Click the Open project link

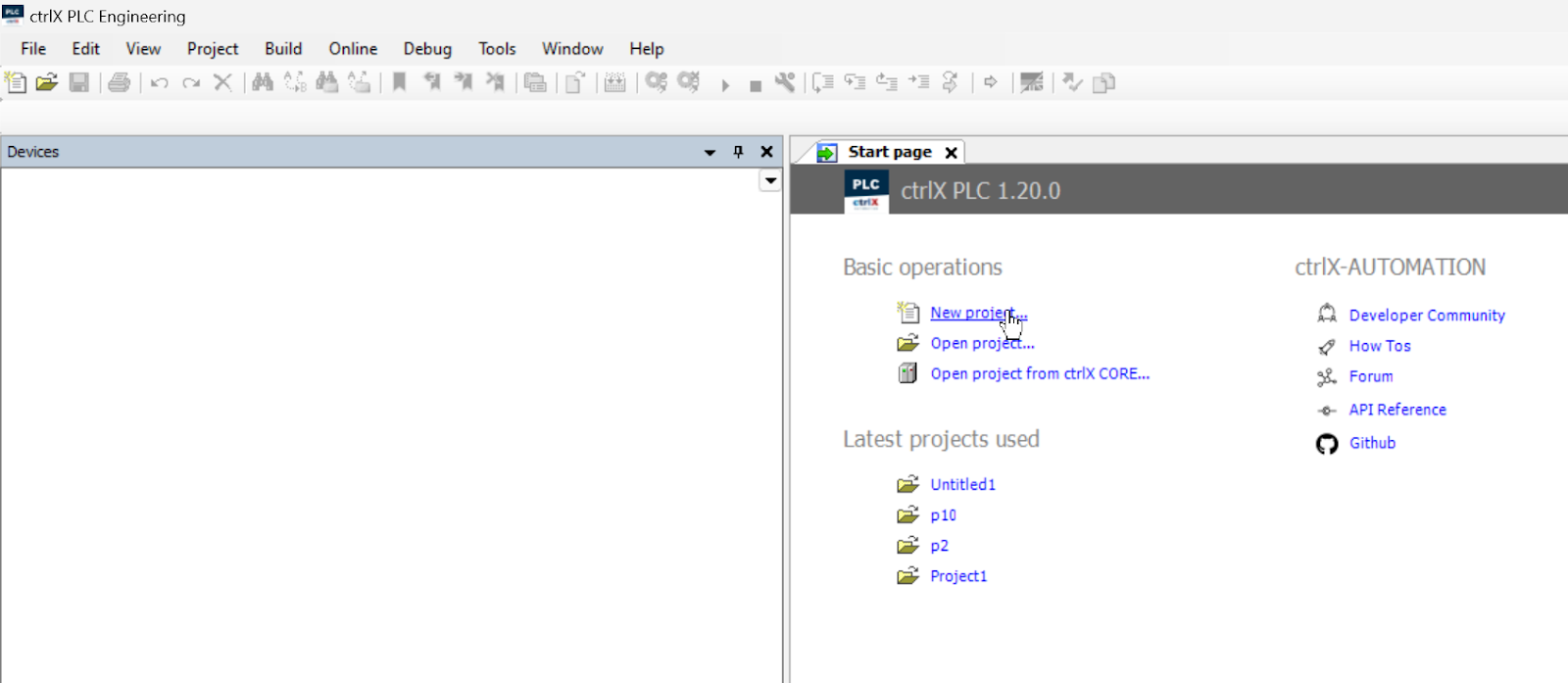[982, 343]
